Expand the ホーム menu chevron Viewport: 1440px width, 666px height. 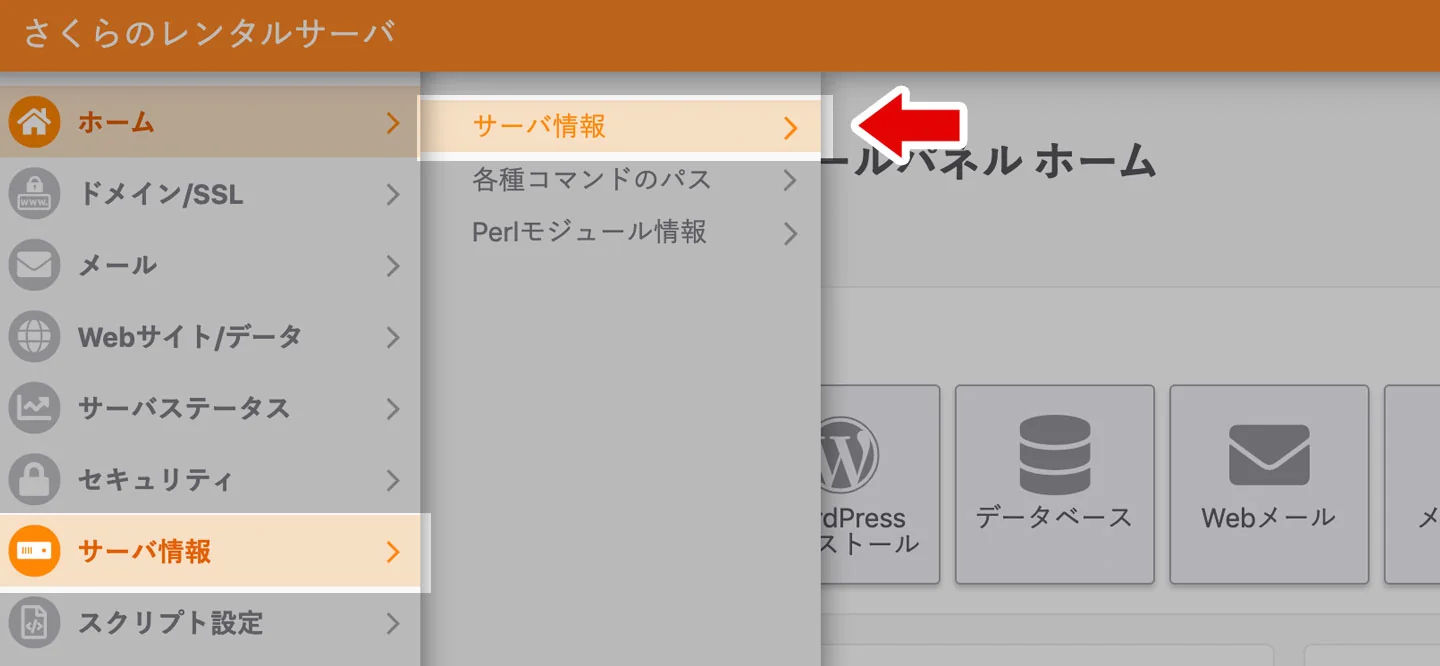tap(393, 123)
